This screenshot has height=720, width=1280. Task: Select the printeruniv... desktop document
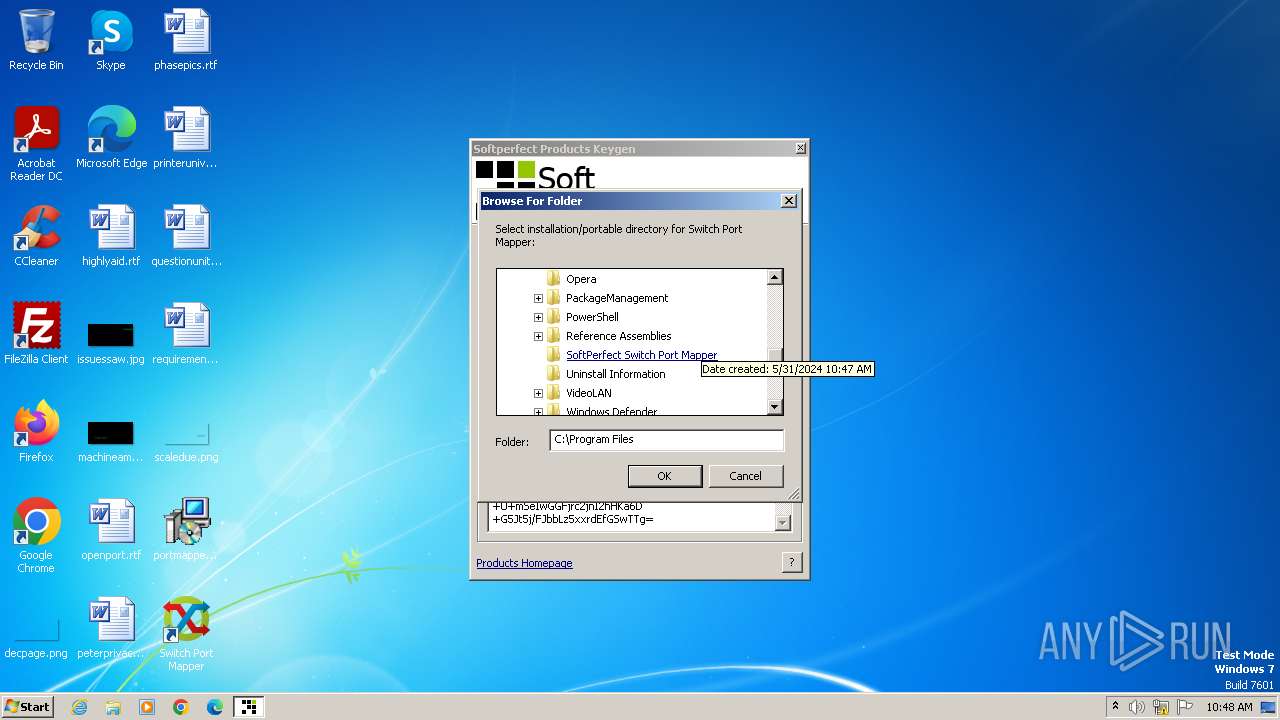click(186, 138)
